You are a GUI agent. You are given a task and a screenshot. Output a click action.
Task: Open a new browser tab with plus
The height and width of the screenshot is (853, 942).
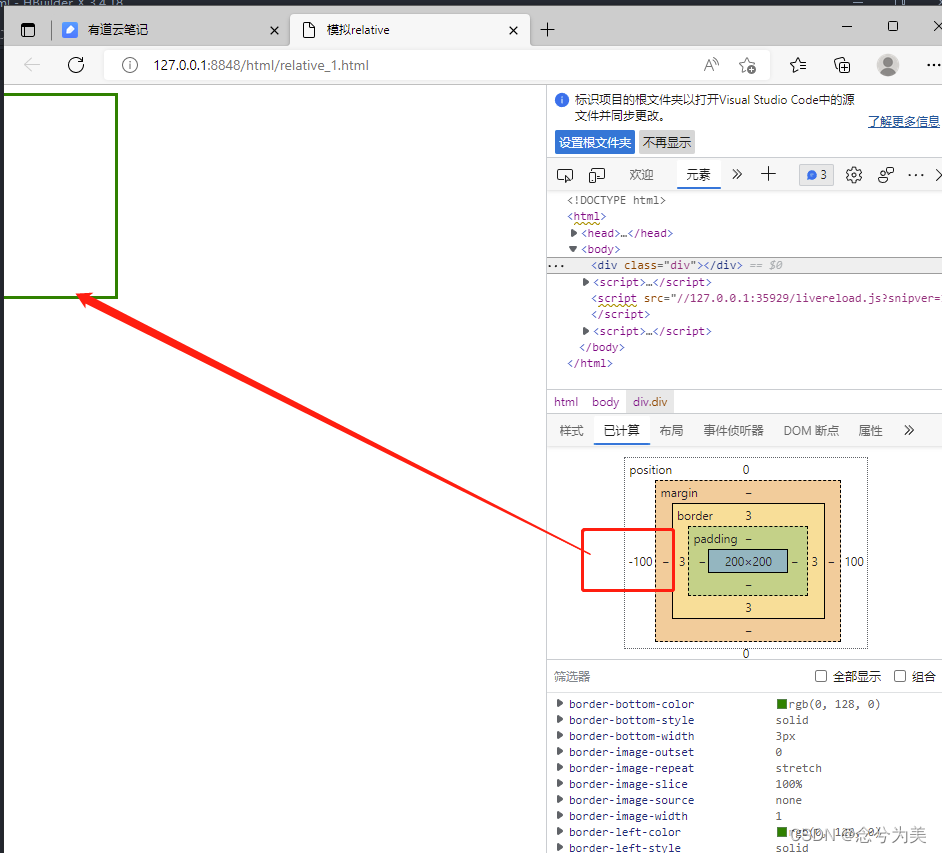tap(547, 29)
